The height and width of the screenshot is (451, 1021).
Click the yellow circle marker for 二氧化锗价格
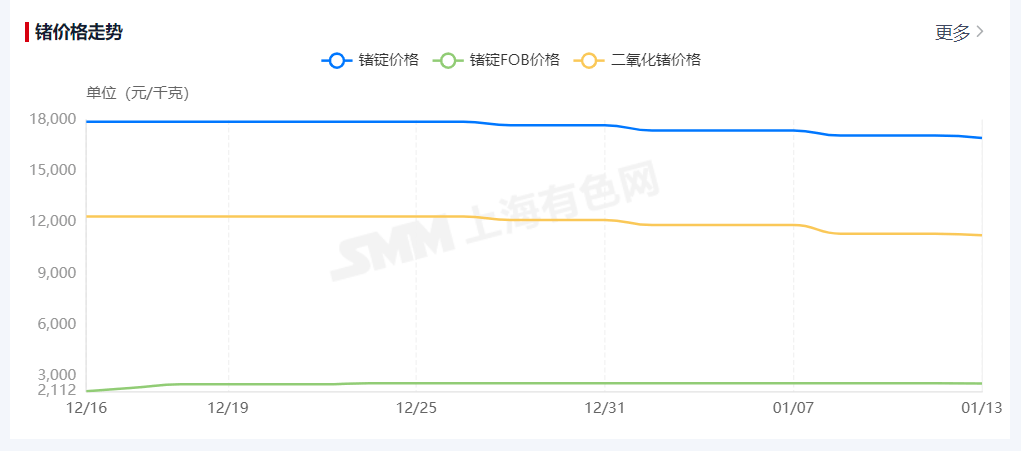(x=588, y=60)
